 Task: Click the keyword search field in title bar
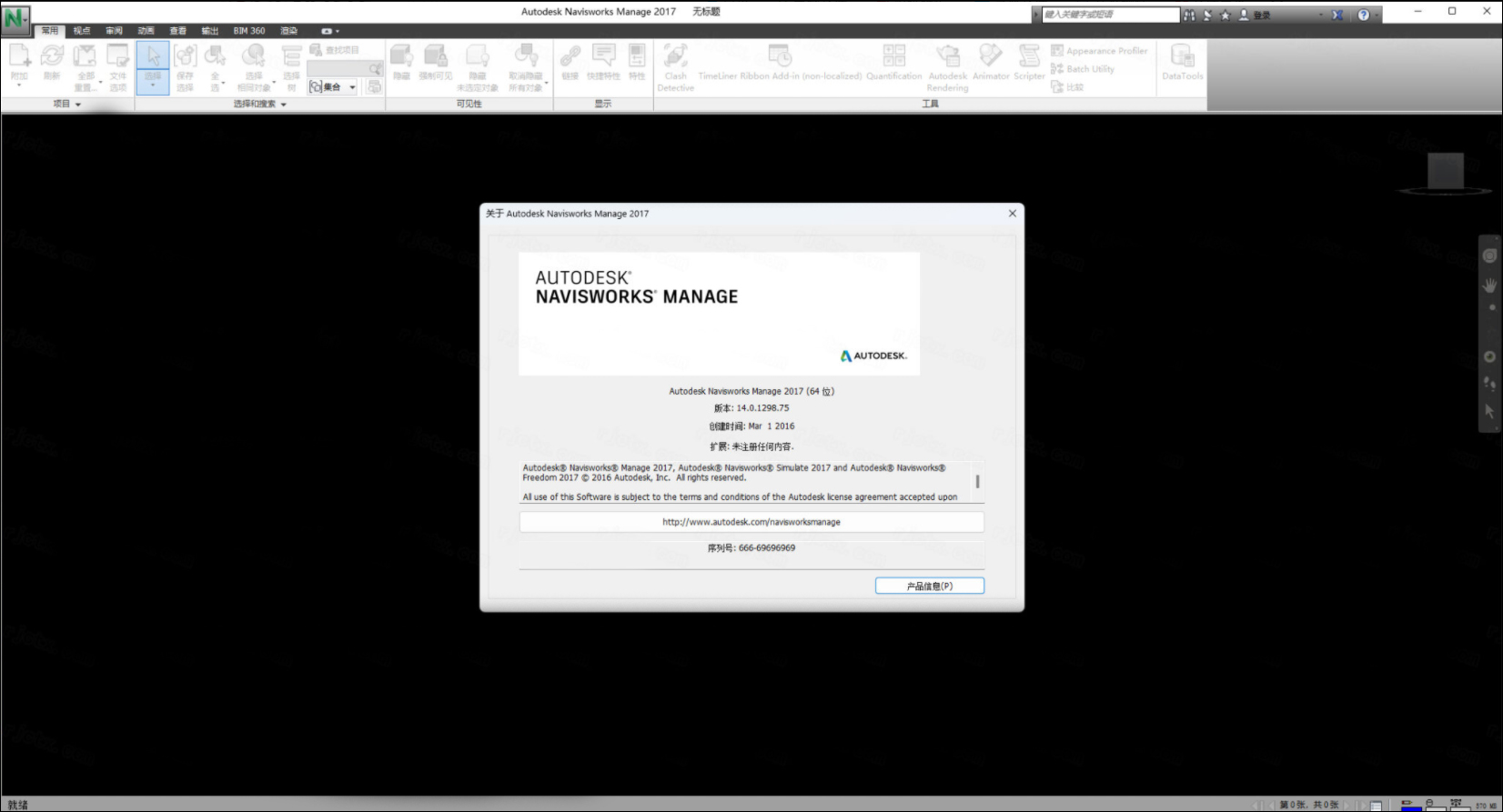1110,15
